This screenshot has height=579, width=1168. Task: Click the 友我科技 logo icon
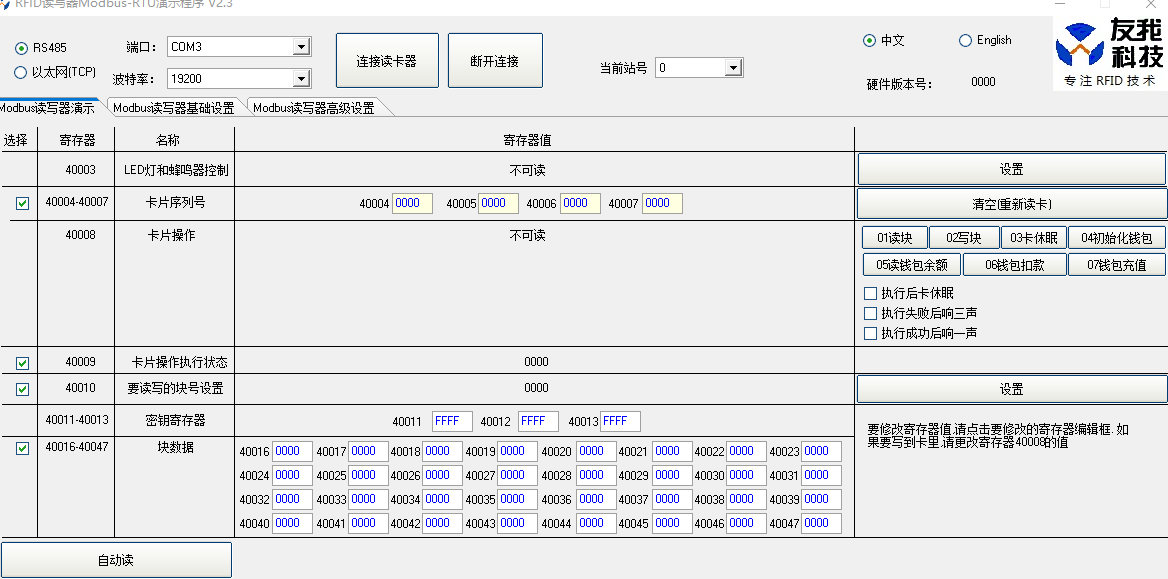tap(1080, 43)
